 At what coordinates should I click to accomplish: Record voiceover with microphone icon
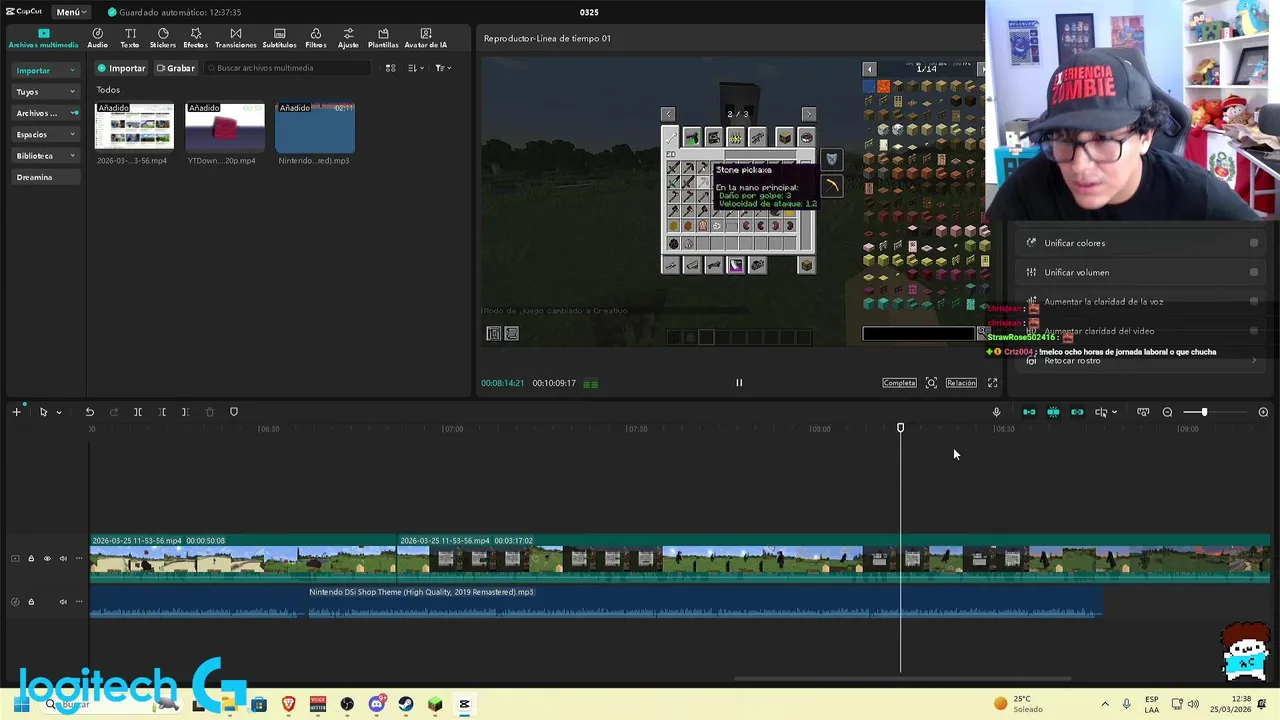pyautogui.click(x=996, y=412)
